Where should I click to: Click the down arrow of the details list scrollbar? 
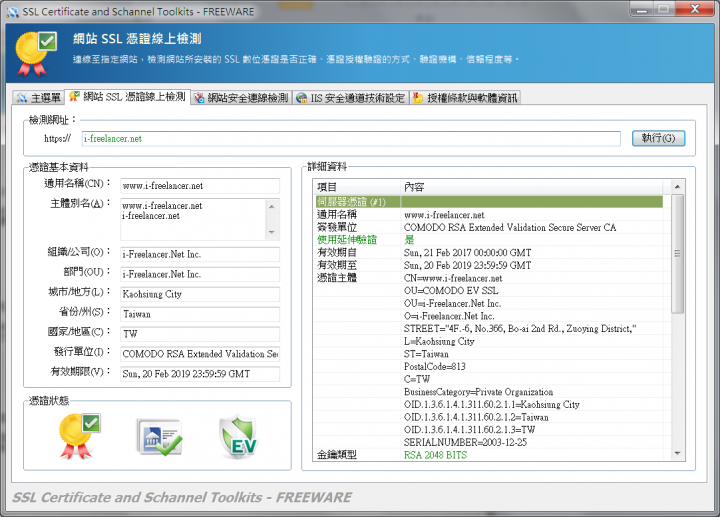point(677,454)
